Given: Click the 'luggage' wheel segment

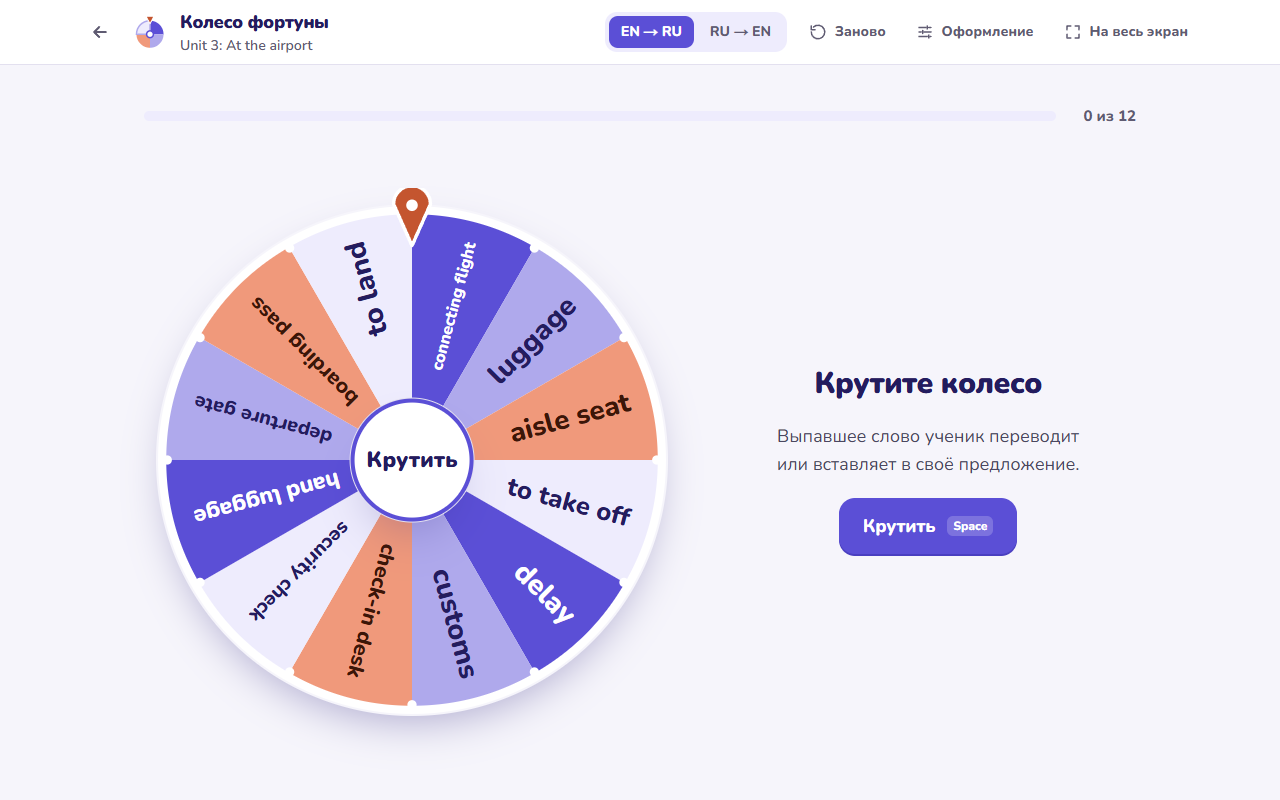Looking at the screenshot, I should tap(533, 340).
